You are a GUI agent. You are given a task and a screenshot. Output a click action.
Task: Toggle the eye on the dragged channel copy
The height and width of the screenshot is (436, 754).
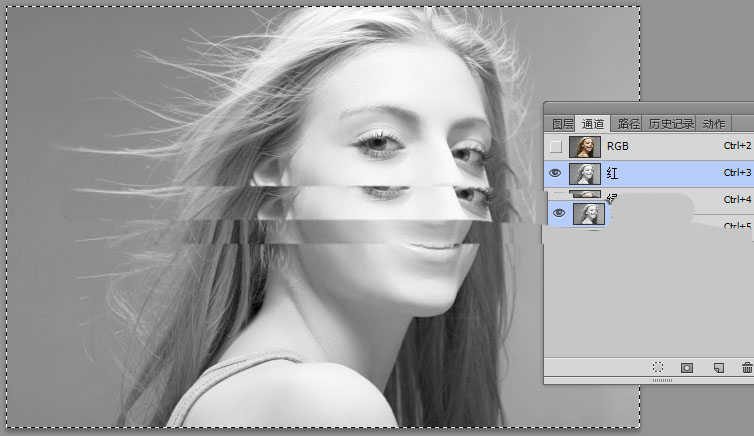[560, 213]
